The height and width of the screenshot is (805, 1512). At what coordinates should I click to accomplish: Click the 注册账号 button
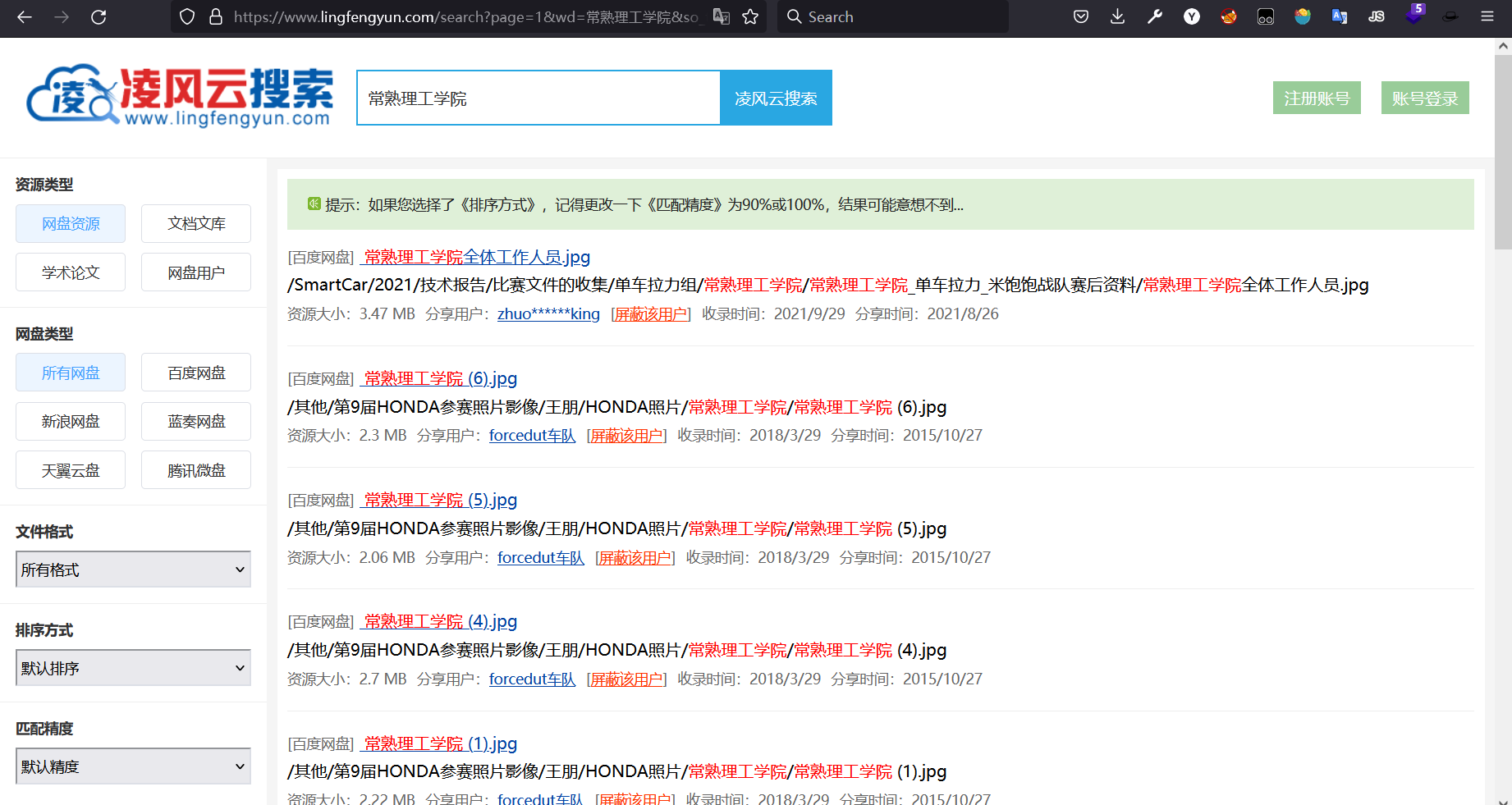(1317, 98)
